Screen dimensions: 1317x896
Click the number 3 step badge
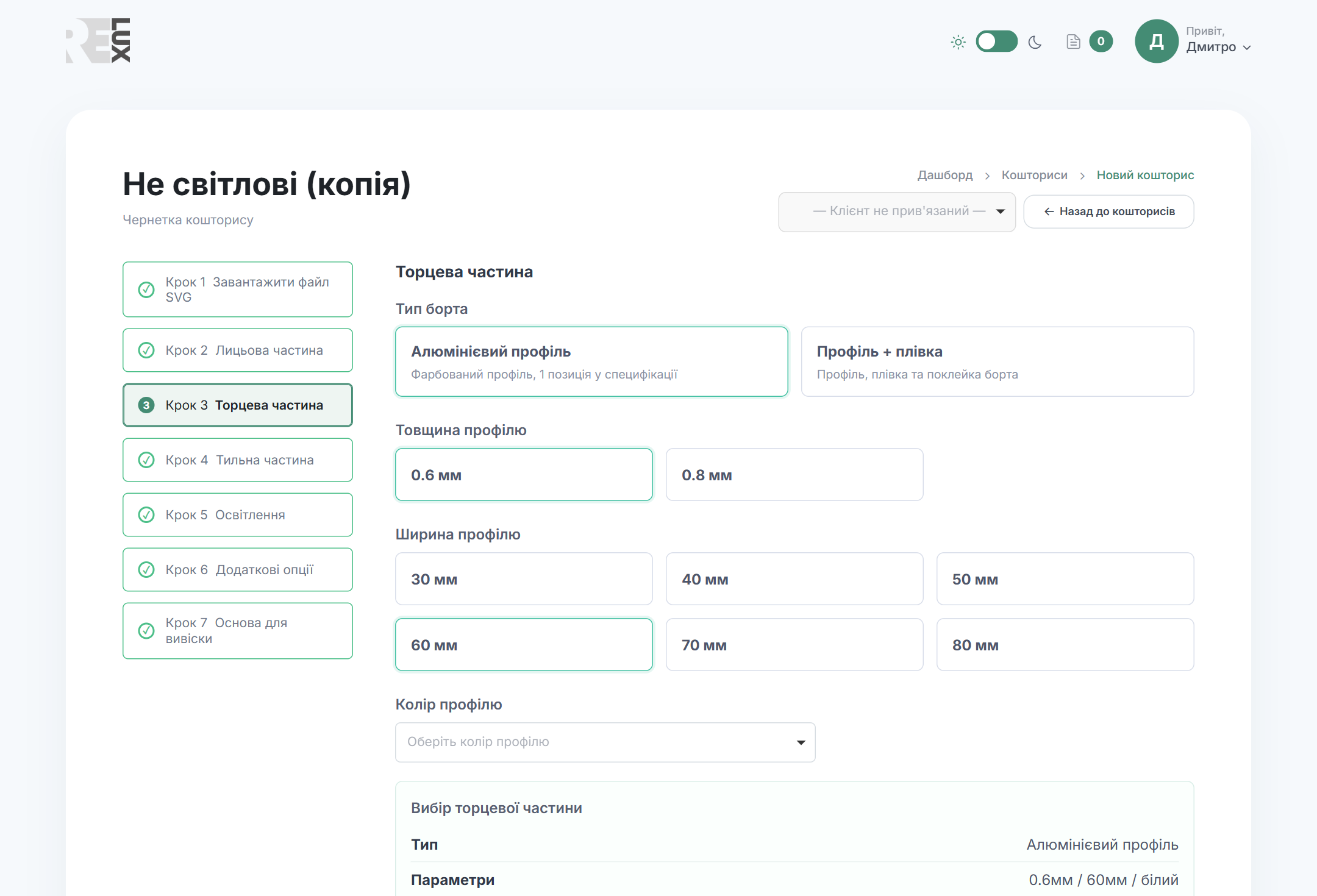pyautogui.click(x=146, y=405)
